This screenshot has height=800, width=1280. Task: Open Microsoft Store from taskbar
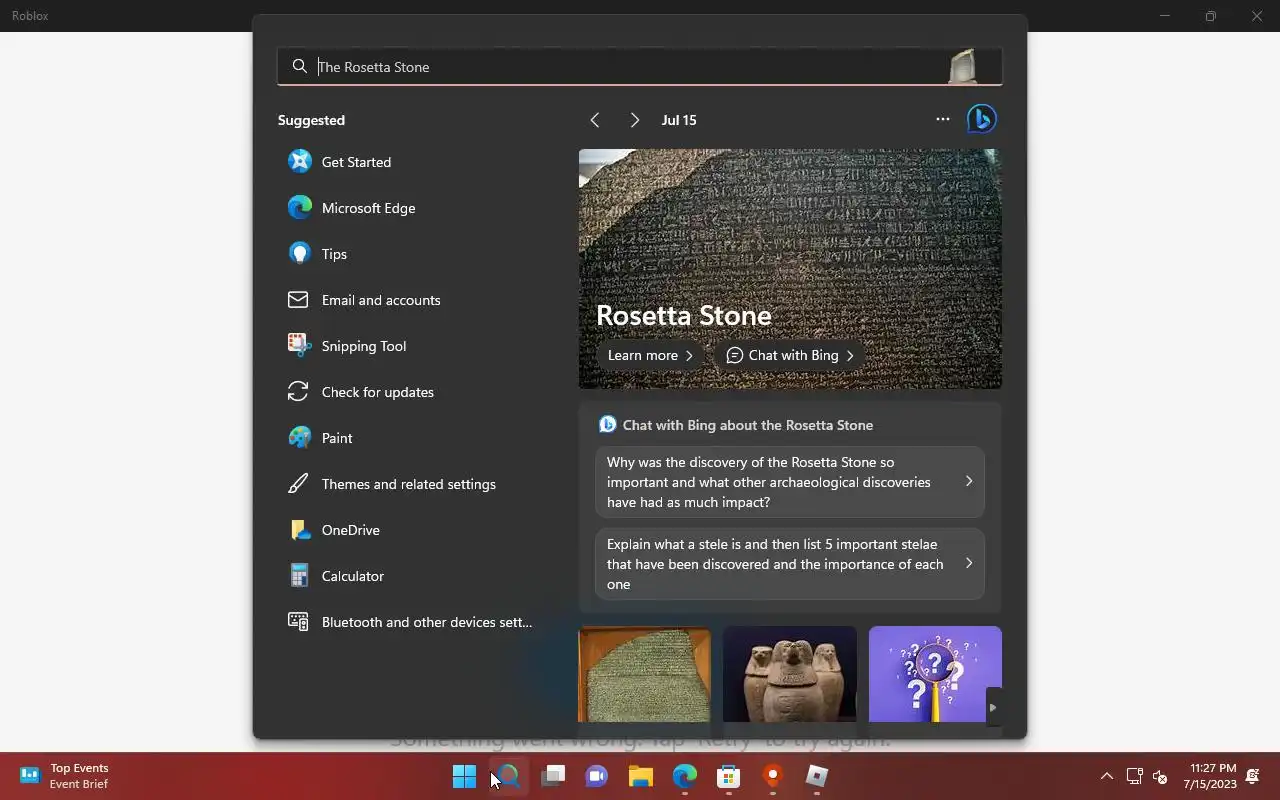coord(729,776)
